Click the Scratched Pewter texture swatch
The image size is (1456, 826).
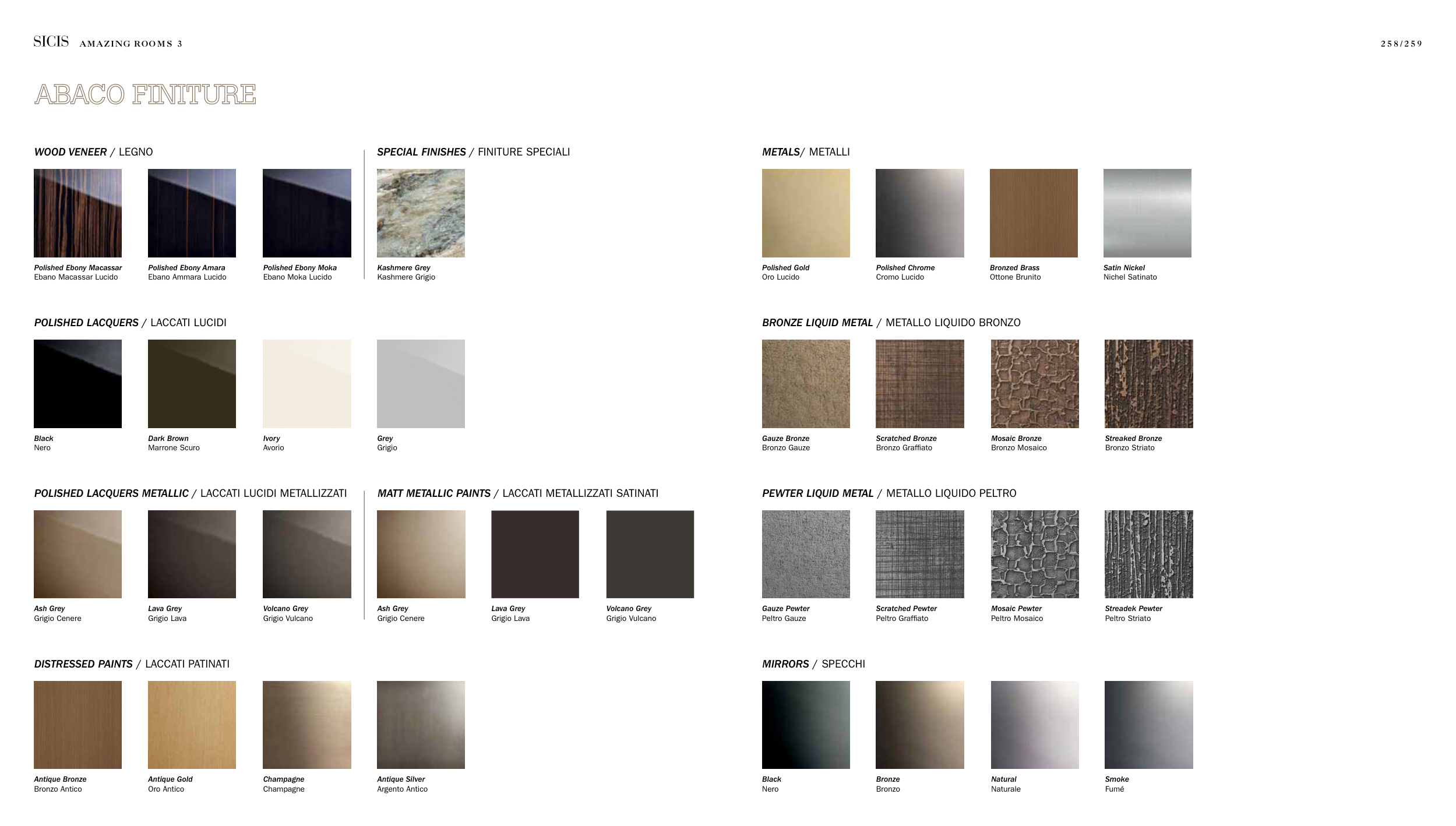pyautogui.click(x=919, y=554)
